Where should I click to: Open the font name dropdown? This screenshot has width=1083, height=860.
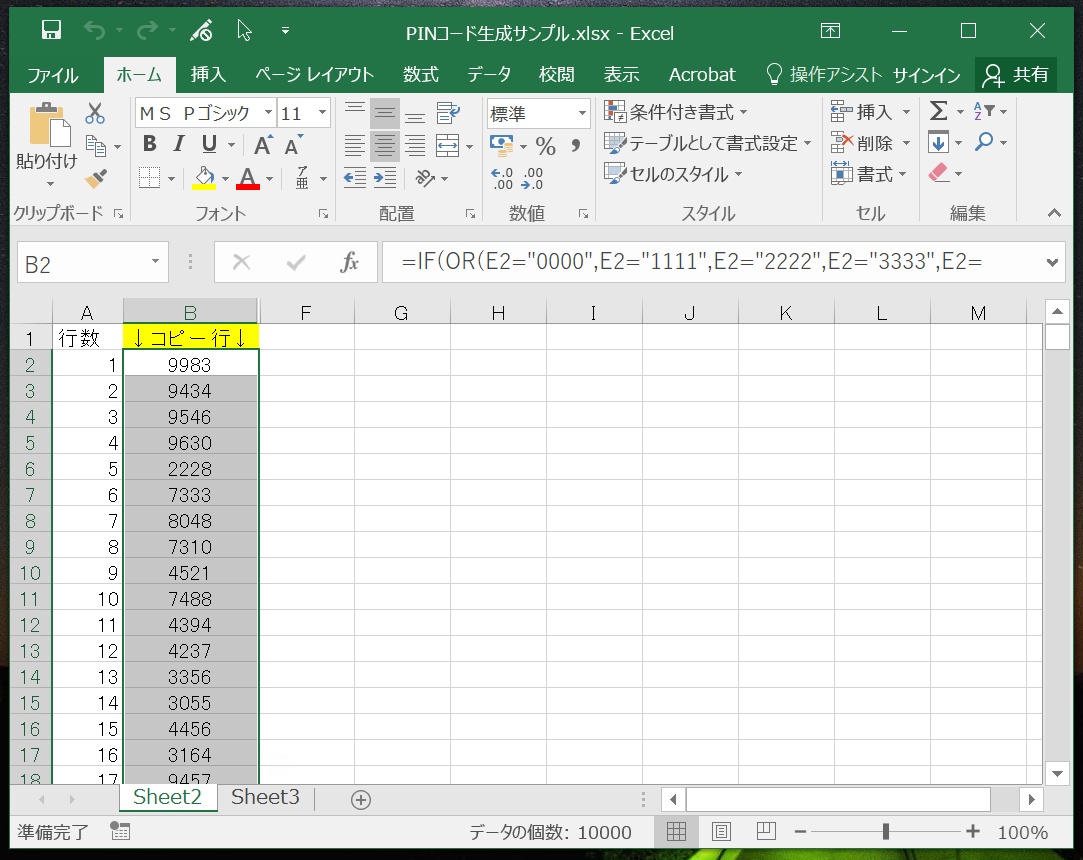click(268, 113)
